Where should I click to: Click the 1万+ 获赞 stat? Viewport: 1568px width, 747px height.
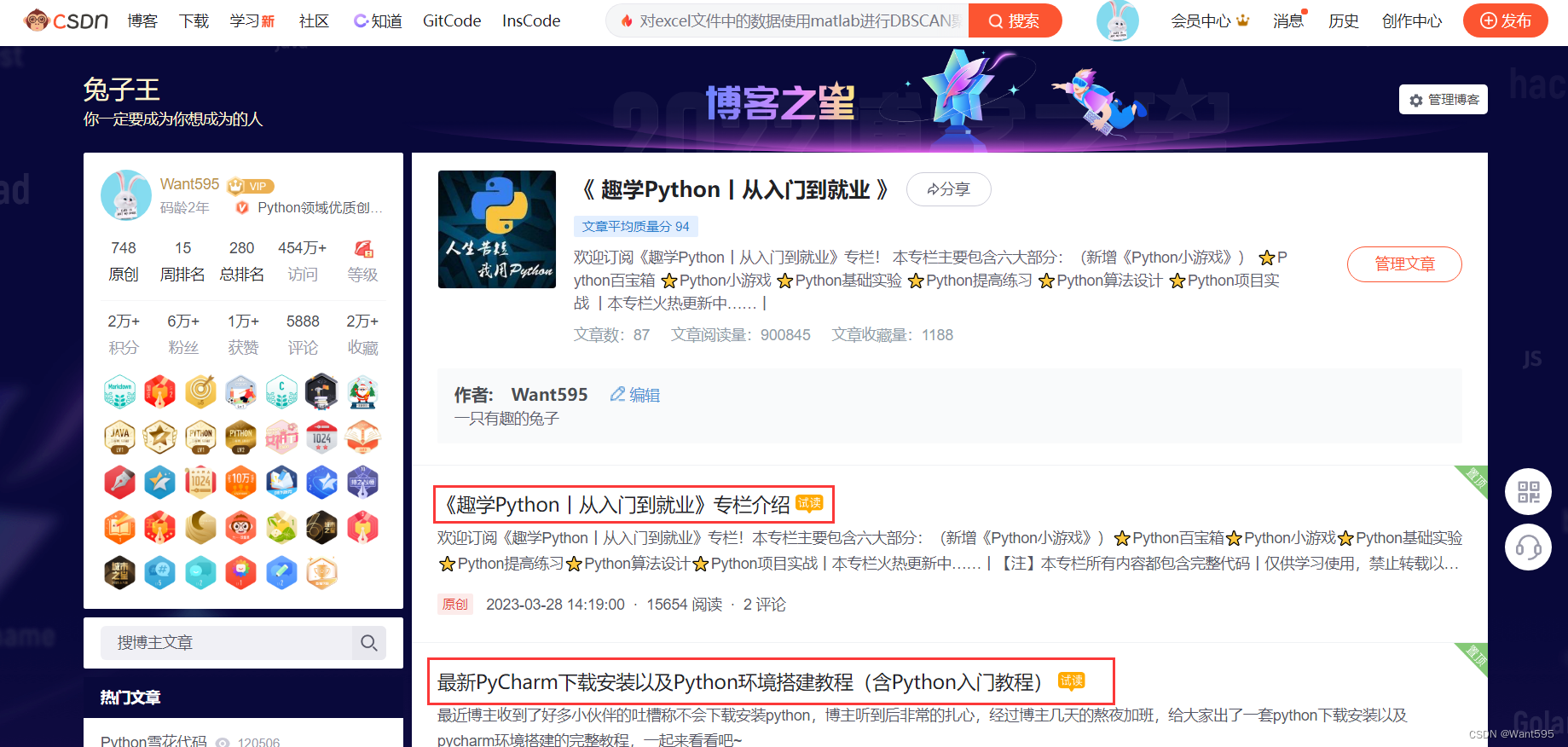pos(243,334)
